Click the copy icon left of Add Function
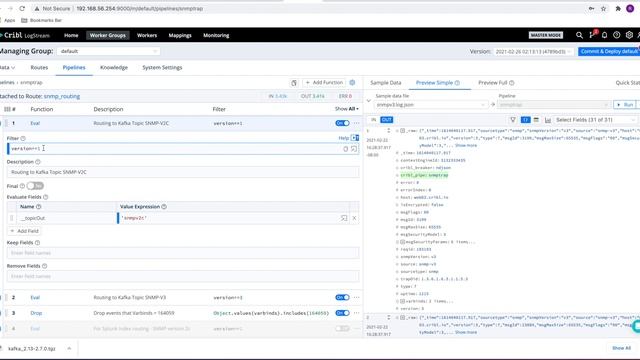Viewport: 640px width, 360px height. tap(294, 83)
